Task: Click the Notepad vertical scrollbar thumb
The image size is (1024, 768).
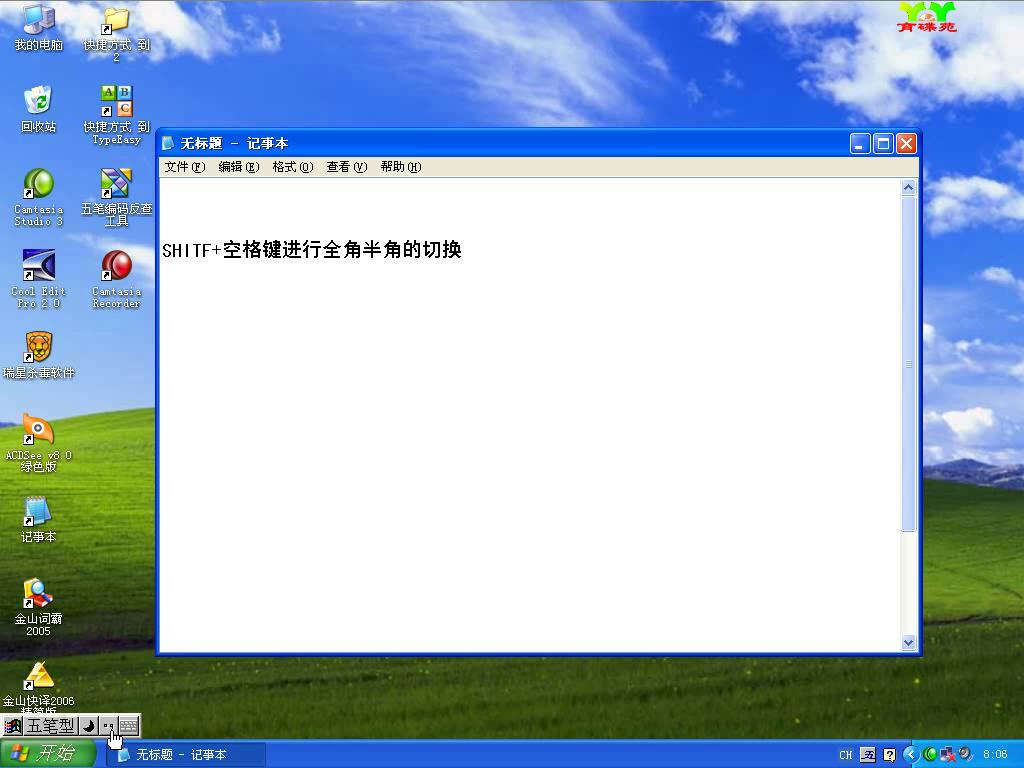Action: pyautogui.click(x=908, y=364)
